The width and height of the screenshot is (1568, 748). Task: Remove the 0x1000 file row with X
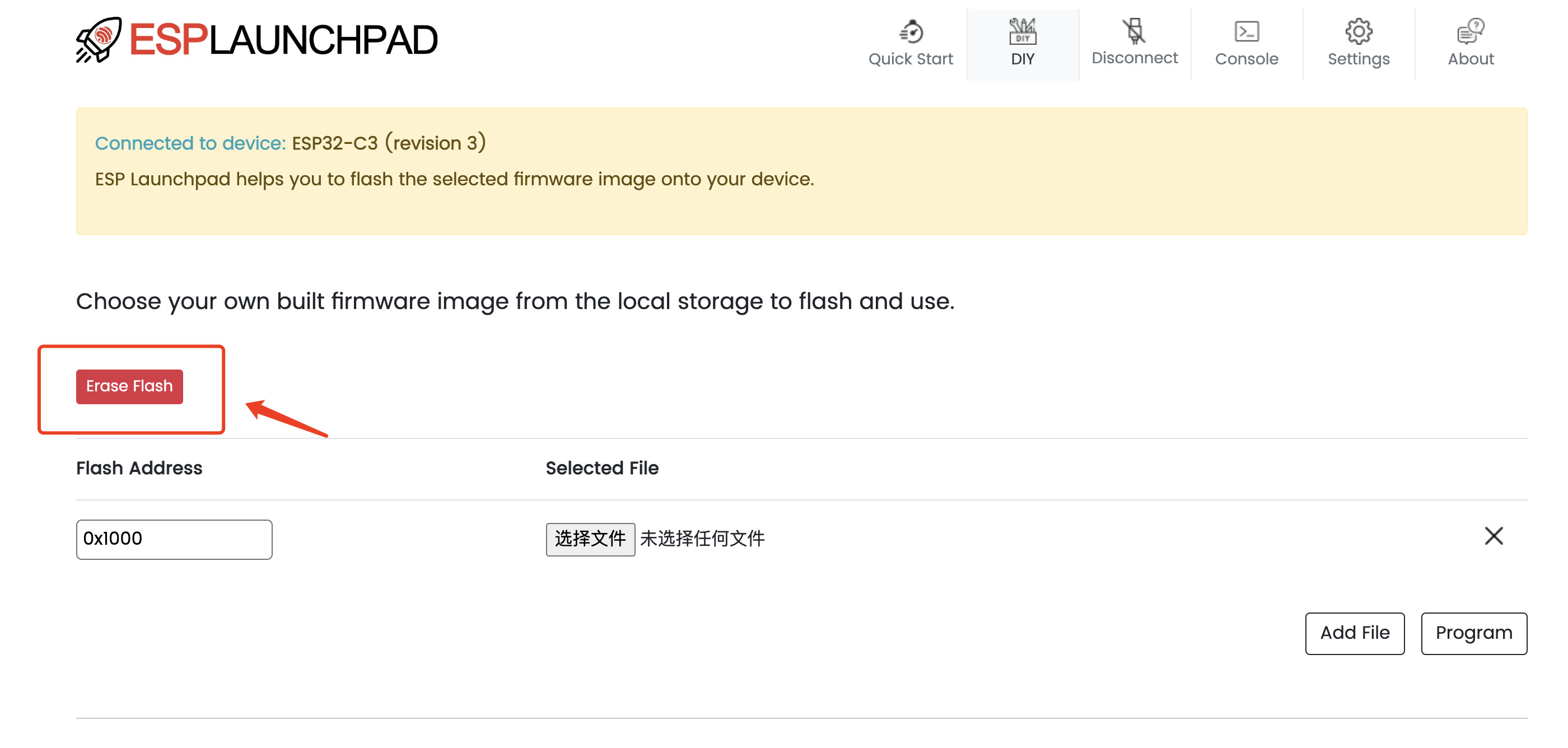[1493, 536]
